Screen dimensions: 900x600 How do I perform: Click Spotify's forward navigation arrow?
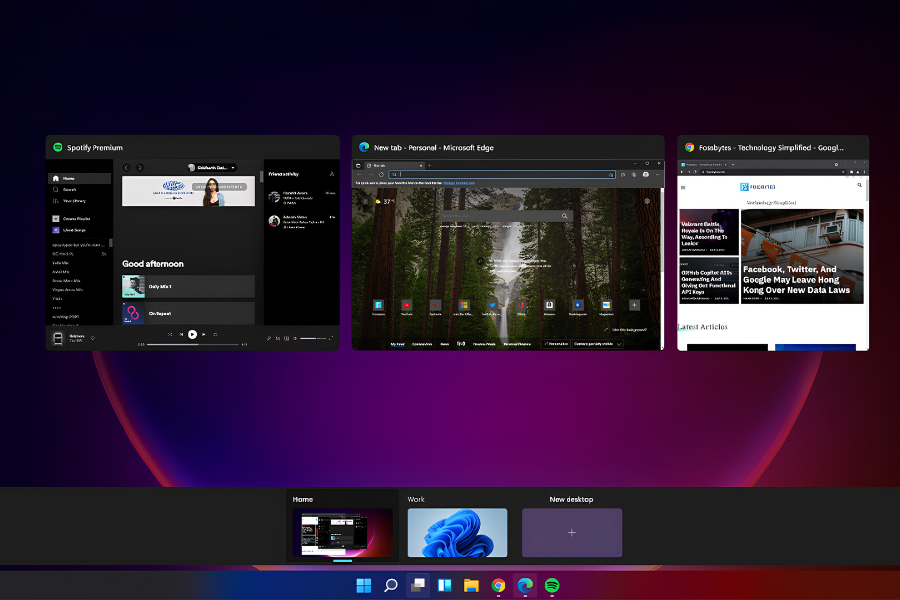click(139, 168)
